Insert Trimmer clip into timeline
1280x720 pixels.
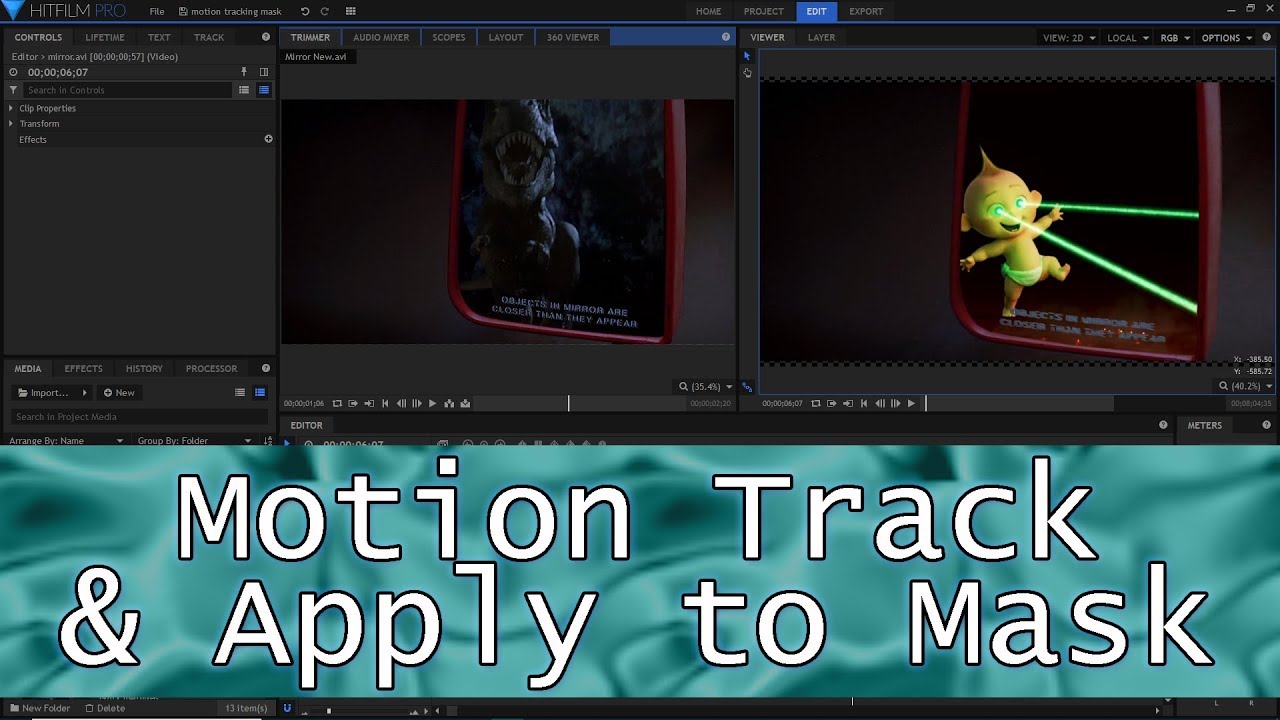tap(449, 403)
